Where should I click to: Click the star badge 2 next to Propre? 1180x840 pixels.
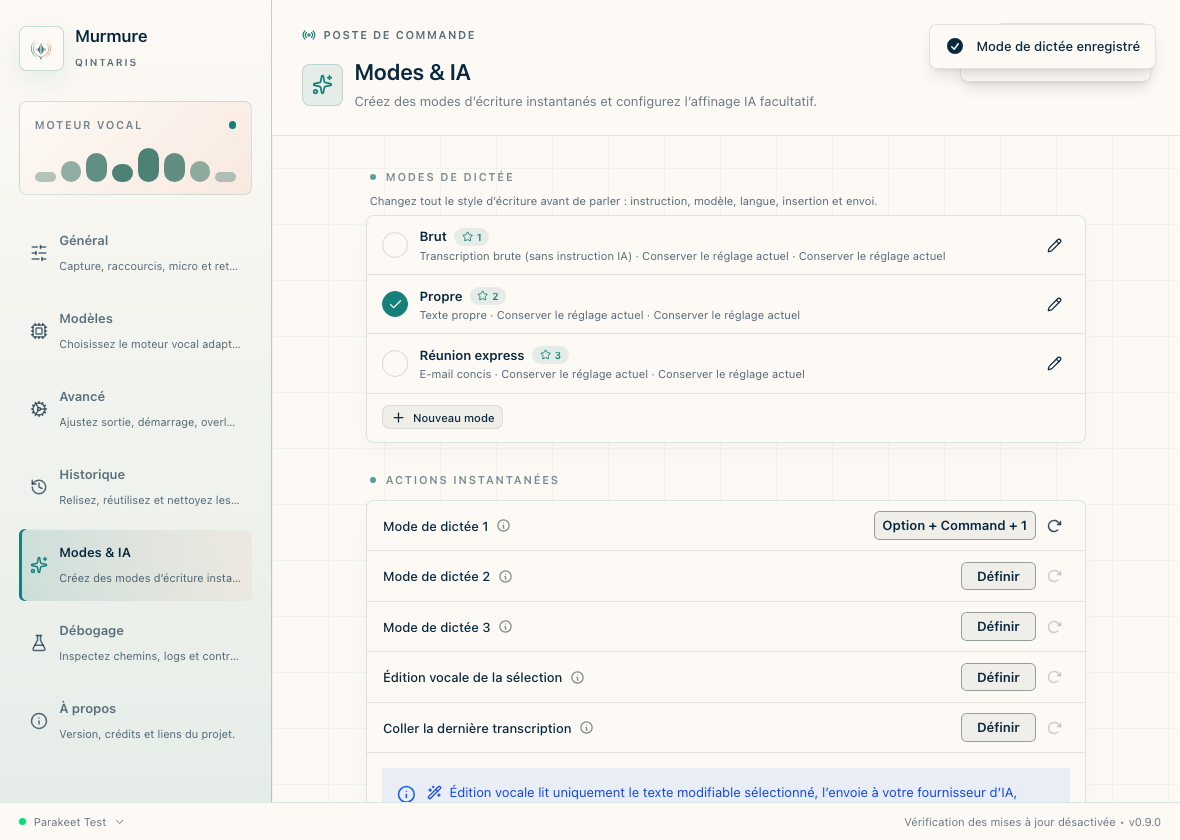point(488,296)
